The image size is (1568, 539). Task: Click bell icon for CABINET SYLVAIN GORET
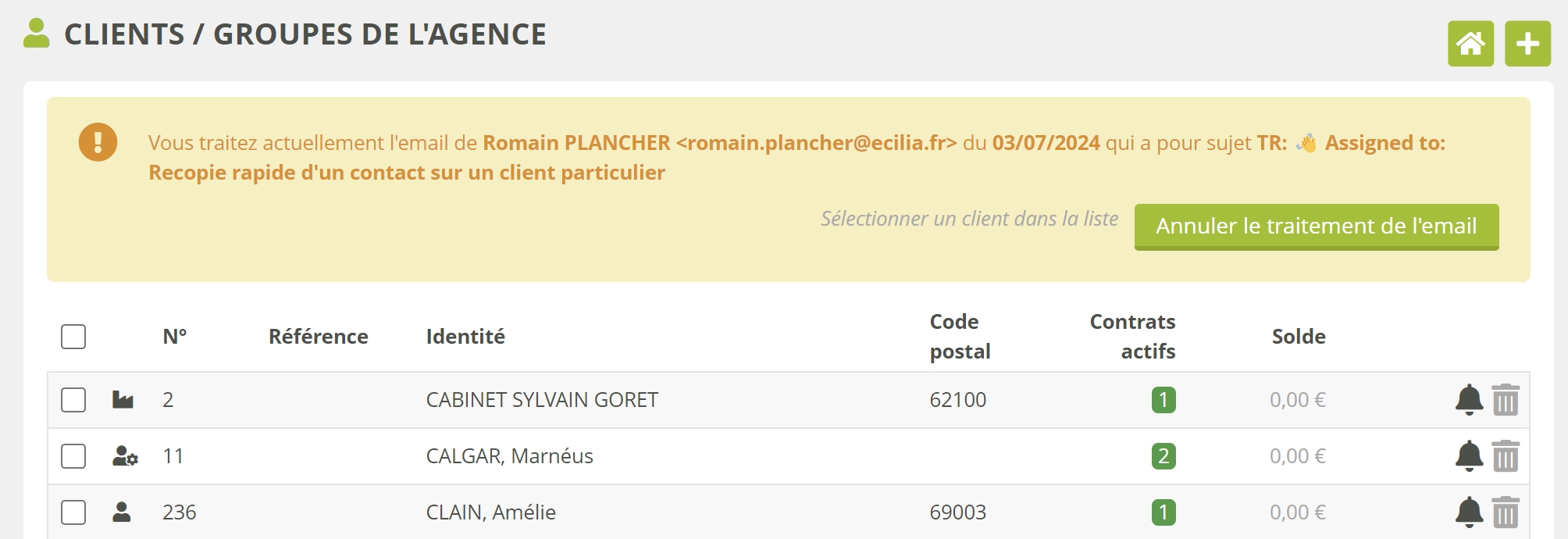click(x=1469, y=400)
